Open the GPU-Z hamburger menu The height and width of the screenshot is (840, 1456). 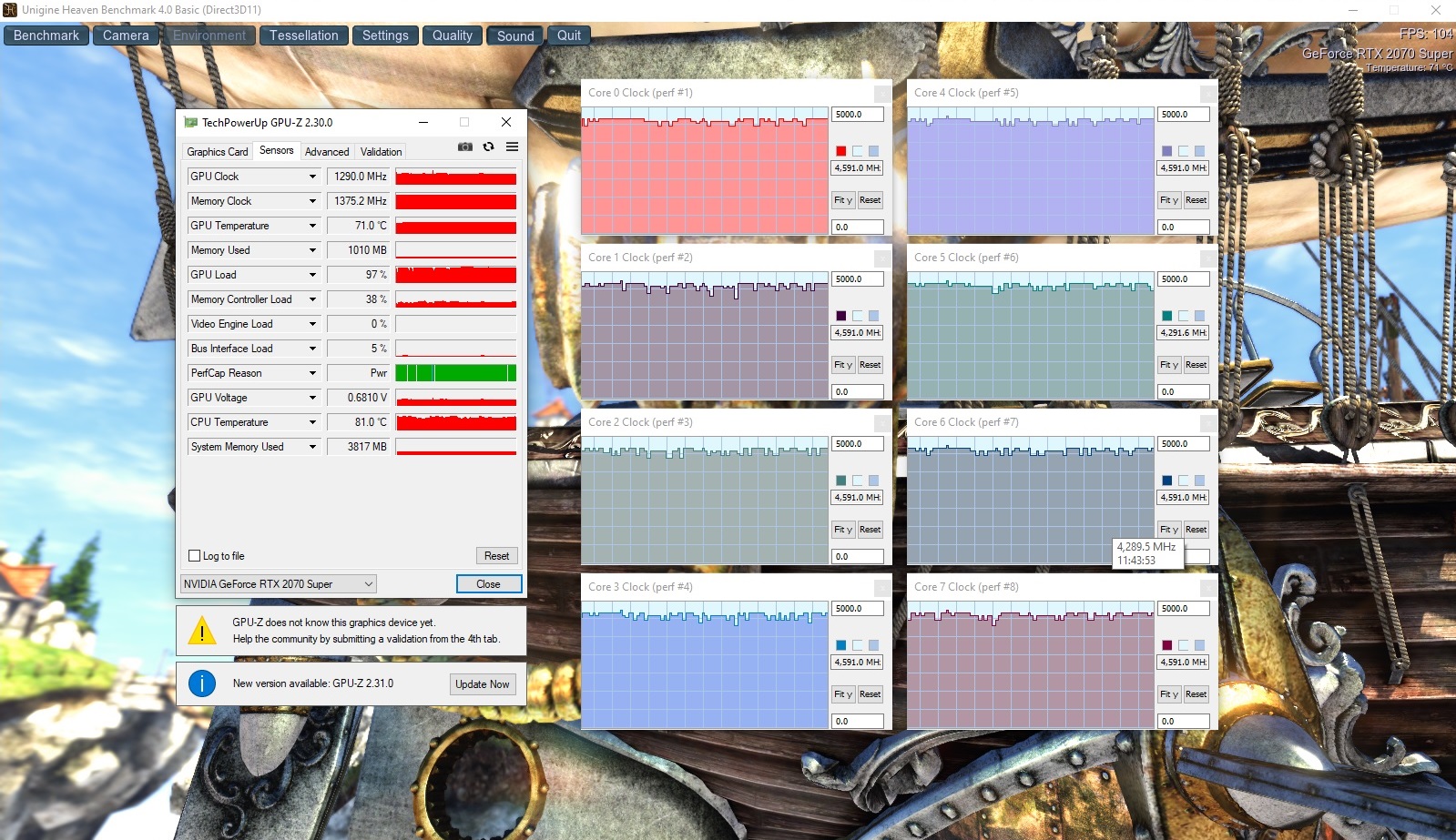click(513, 147)
